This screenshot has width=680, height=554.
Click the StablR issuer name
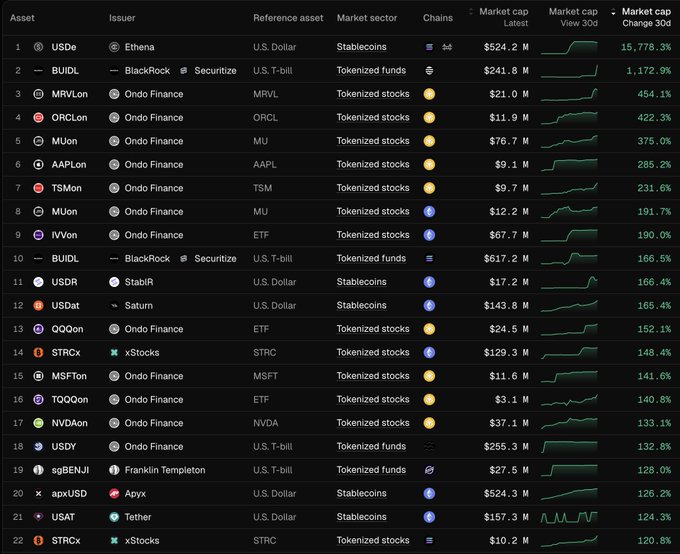[139, 282]
